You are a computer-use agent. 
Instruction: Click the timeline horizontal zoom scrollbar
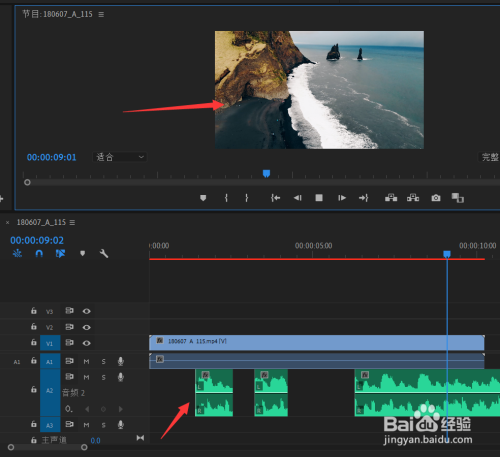click(x=48, y=447)
